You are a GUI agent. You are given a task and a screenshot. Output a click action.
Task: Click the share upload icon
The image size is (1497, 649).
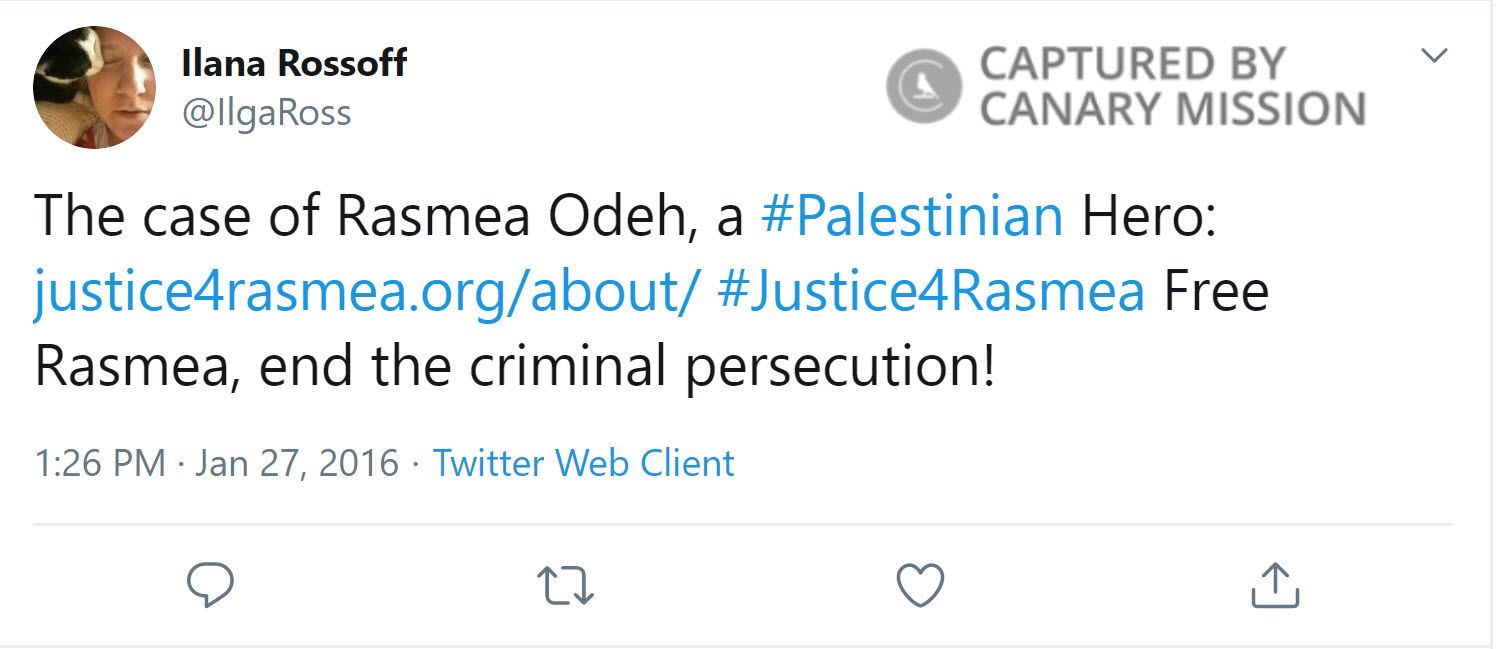point(1275,586)
